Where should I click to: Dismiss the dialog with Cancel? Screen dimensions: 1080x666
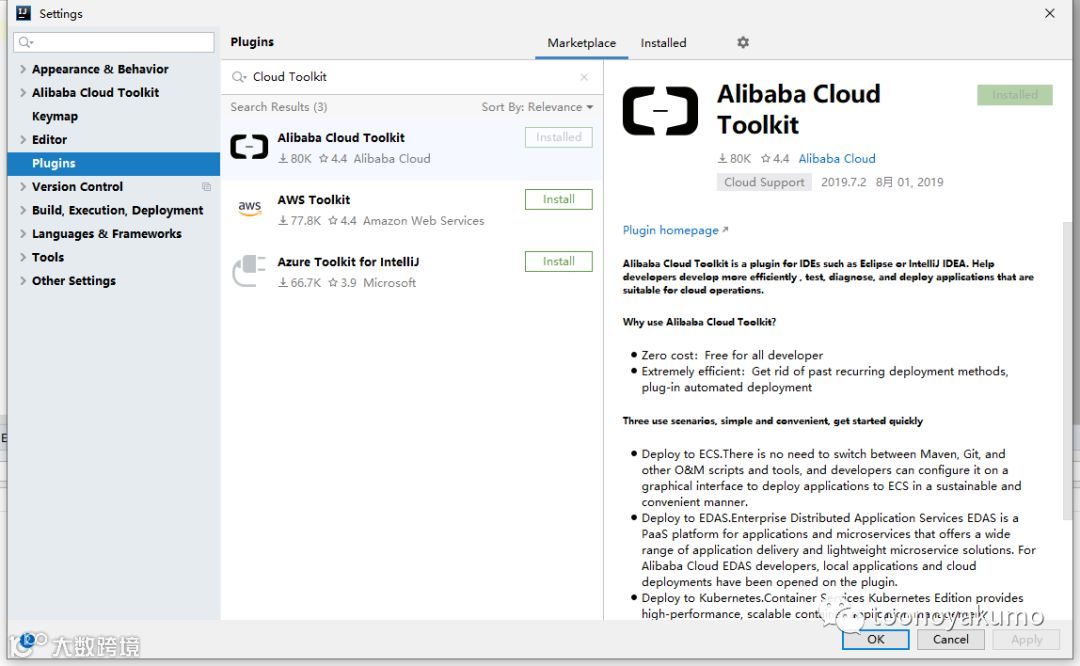(x=951, y=639)
